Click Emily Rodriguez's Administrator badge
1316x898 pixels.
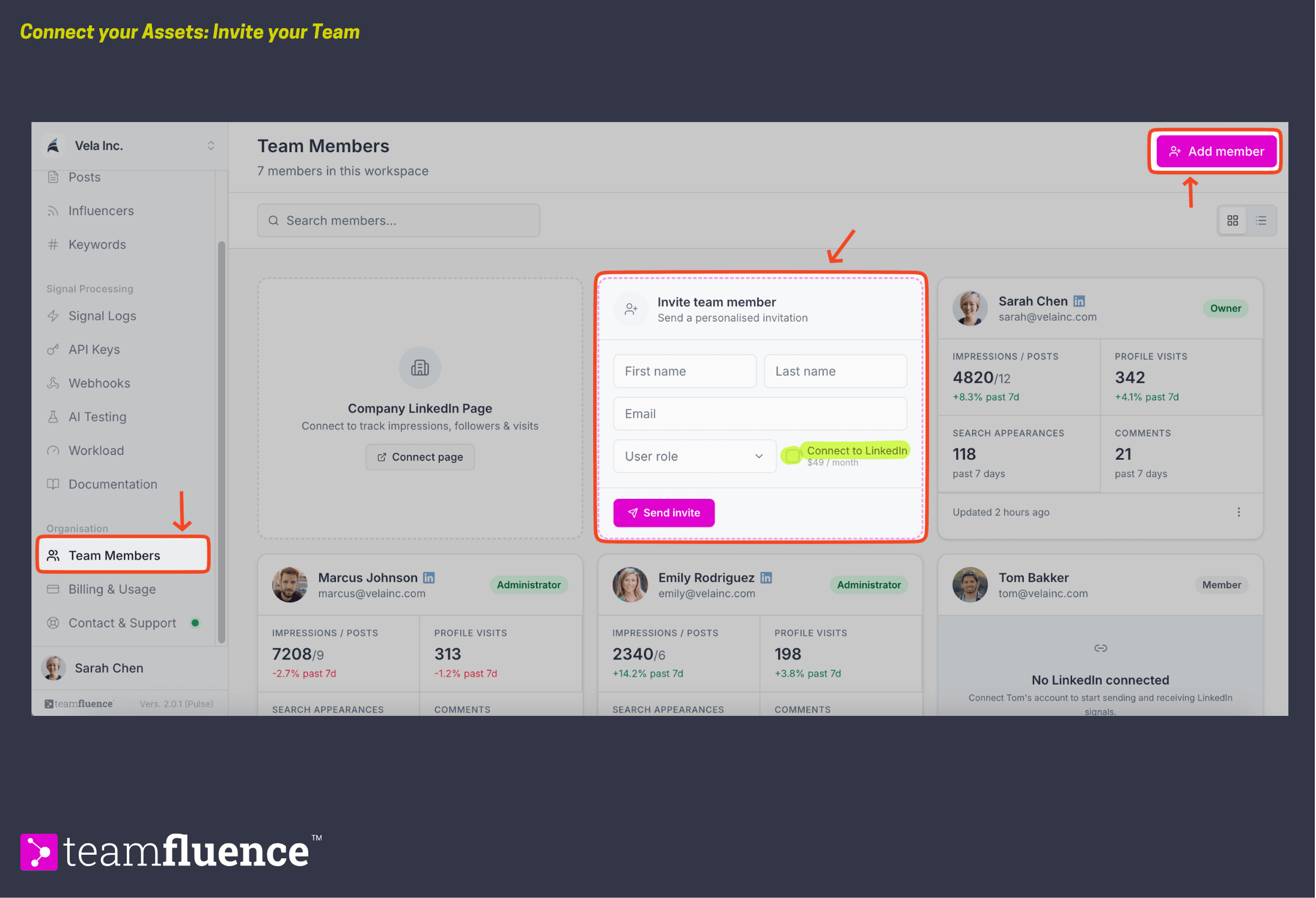869,585
